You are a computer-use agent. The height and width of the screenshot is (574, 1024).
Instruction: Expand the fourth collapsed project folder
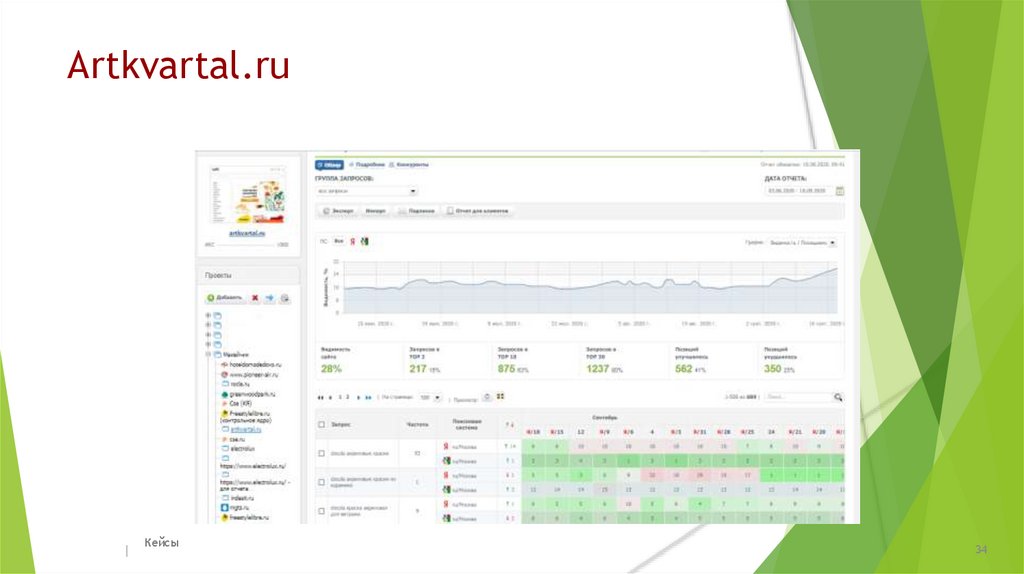point(208,344)
